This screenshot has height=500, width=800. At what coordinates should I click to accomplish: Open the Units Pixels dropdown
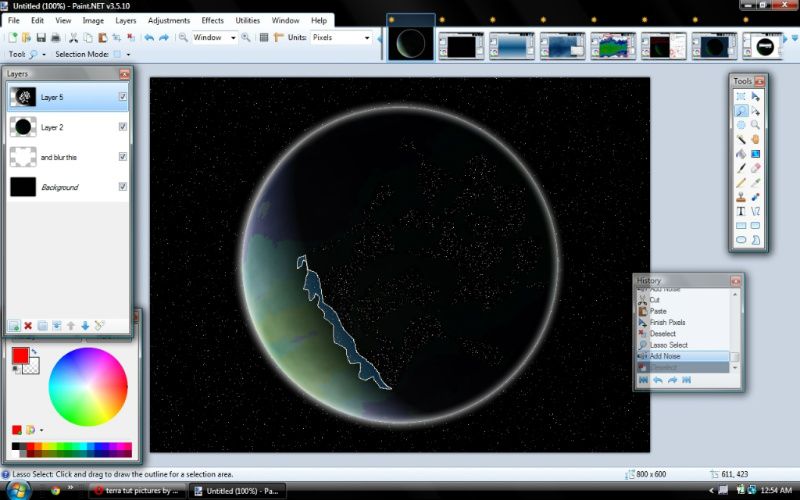[x=366, y=38]
